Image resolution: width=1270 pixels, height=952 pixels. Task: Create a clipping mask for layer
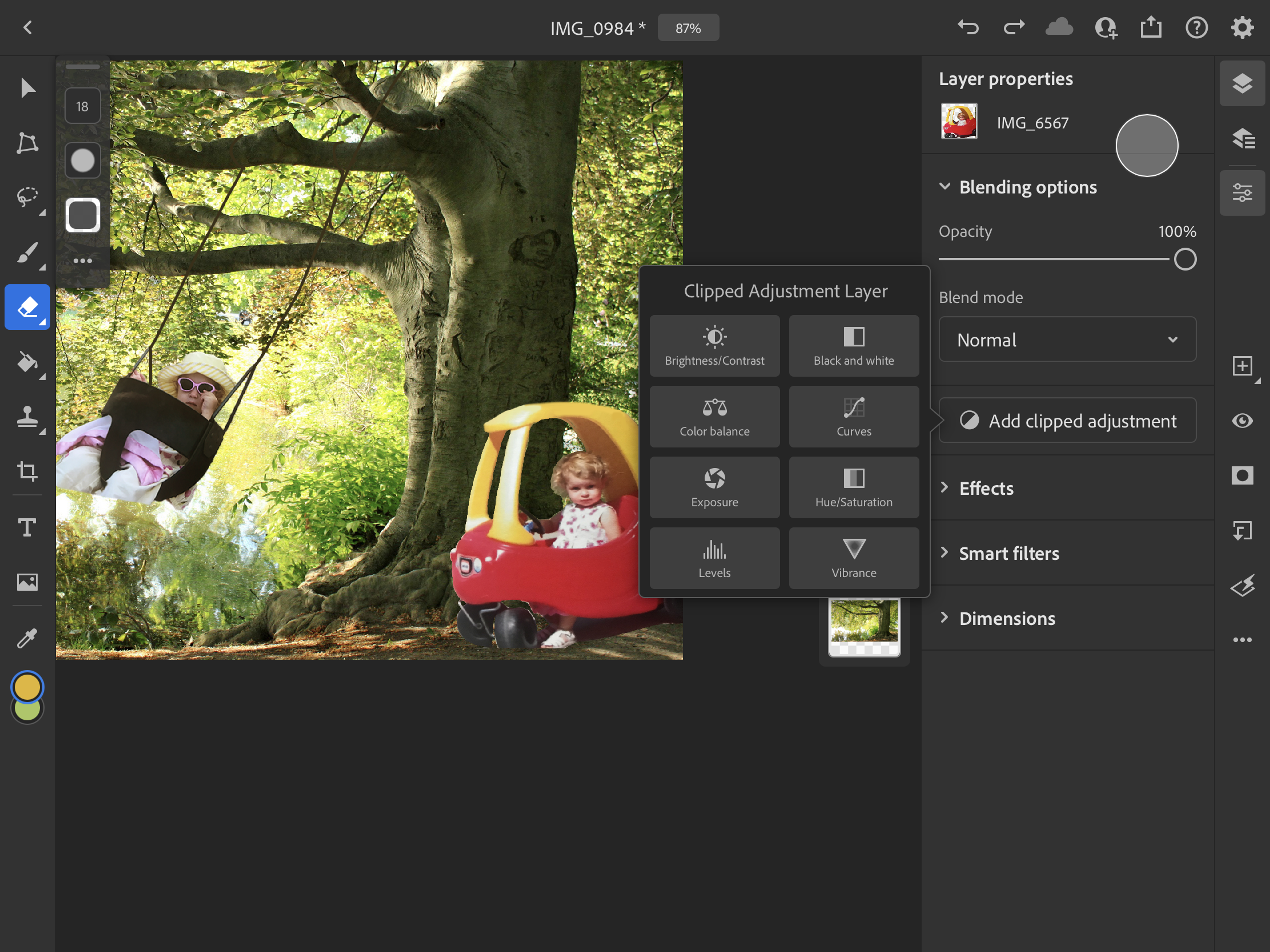coord(1242,530)
